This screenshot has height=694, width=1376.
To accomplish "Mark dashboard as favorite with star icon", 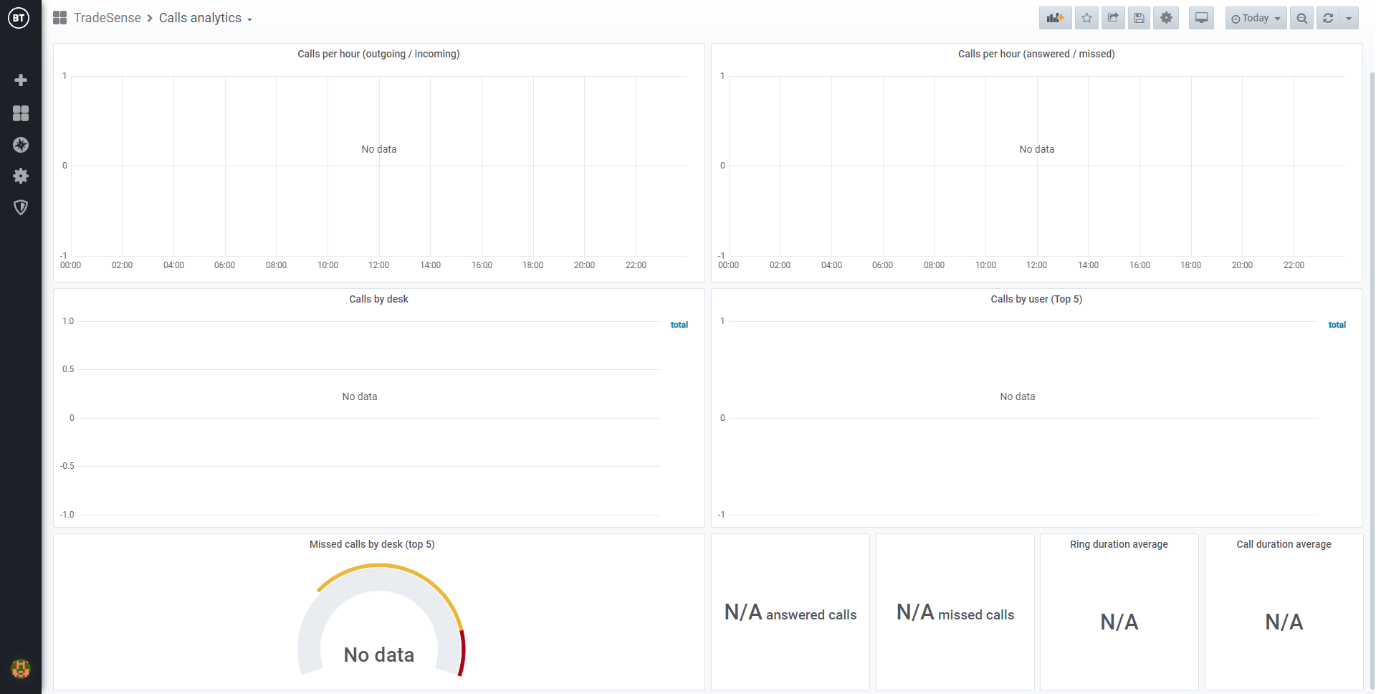I will coord(1087,18).
